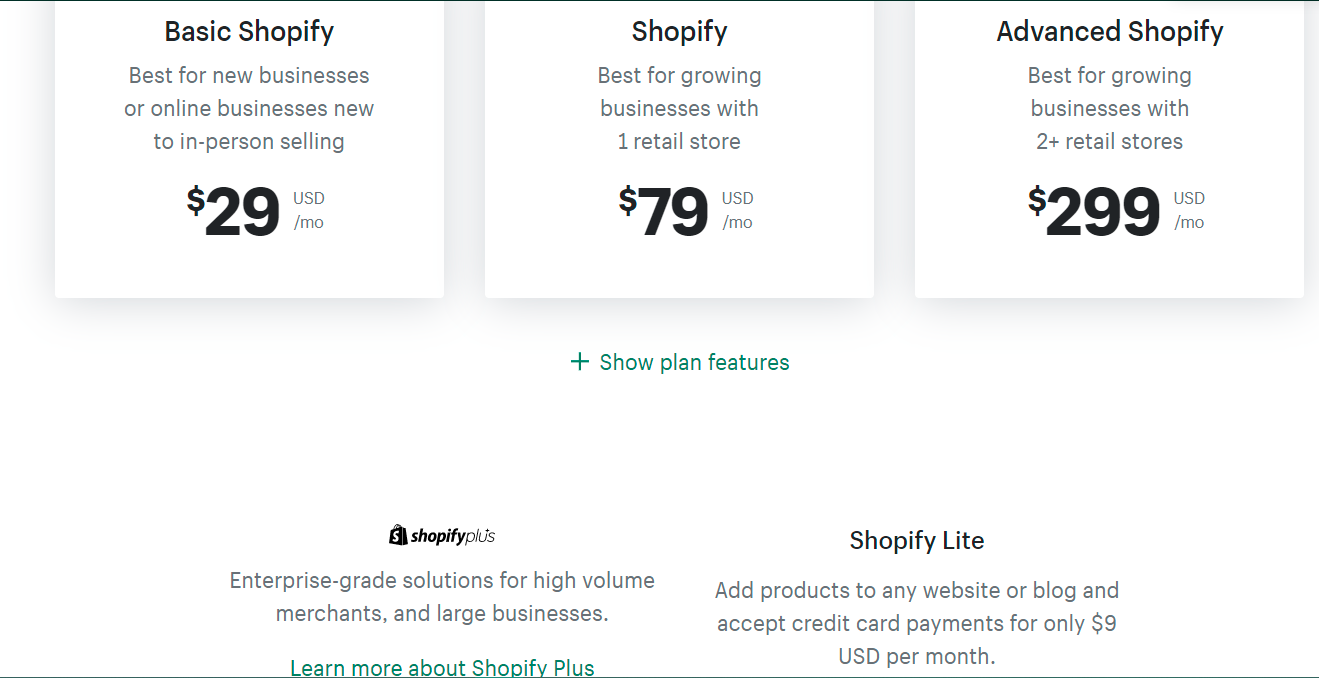Click USD /mo label on middle Shopify card
The height and width of the screenshot is (678, 1319).
738,210
